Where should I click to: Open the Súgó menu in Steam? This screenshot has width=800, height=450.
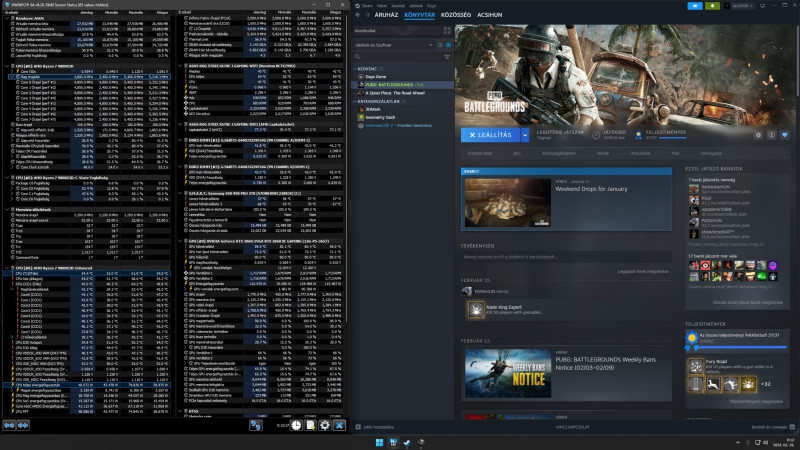(431, 6)
